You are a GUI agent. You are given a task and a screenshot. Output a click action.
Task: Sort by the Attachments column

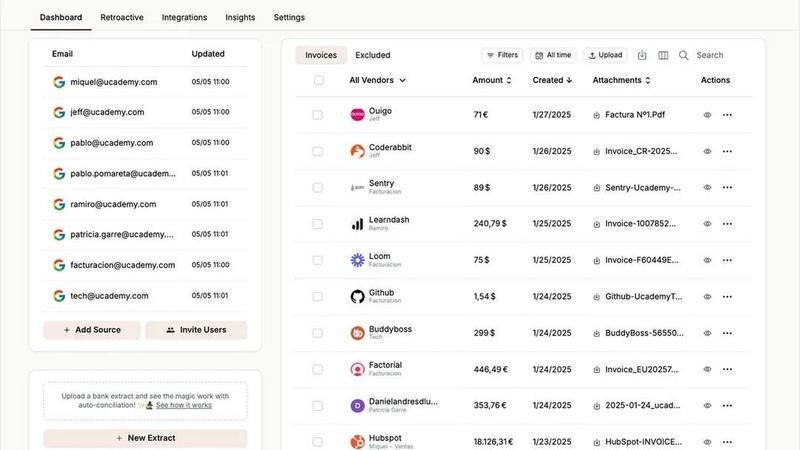tap(621, 80)
